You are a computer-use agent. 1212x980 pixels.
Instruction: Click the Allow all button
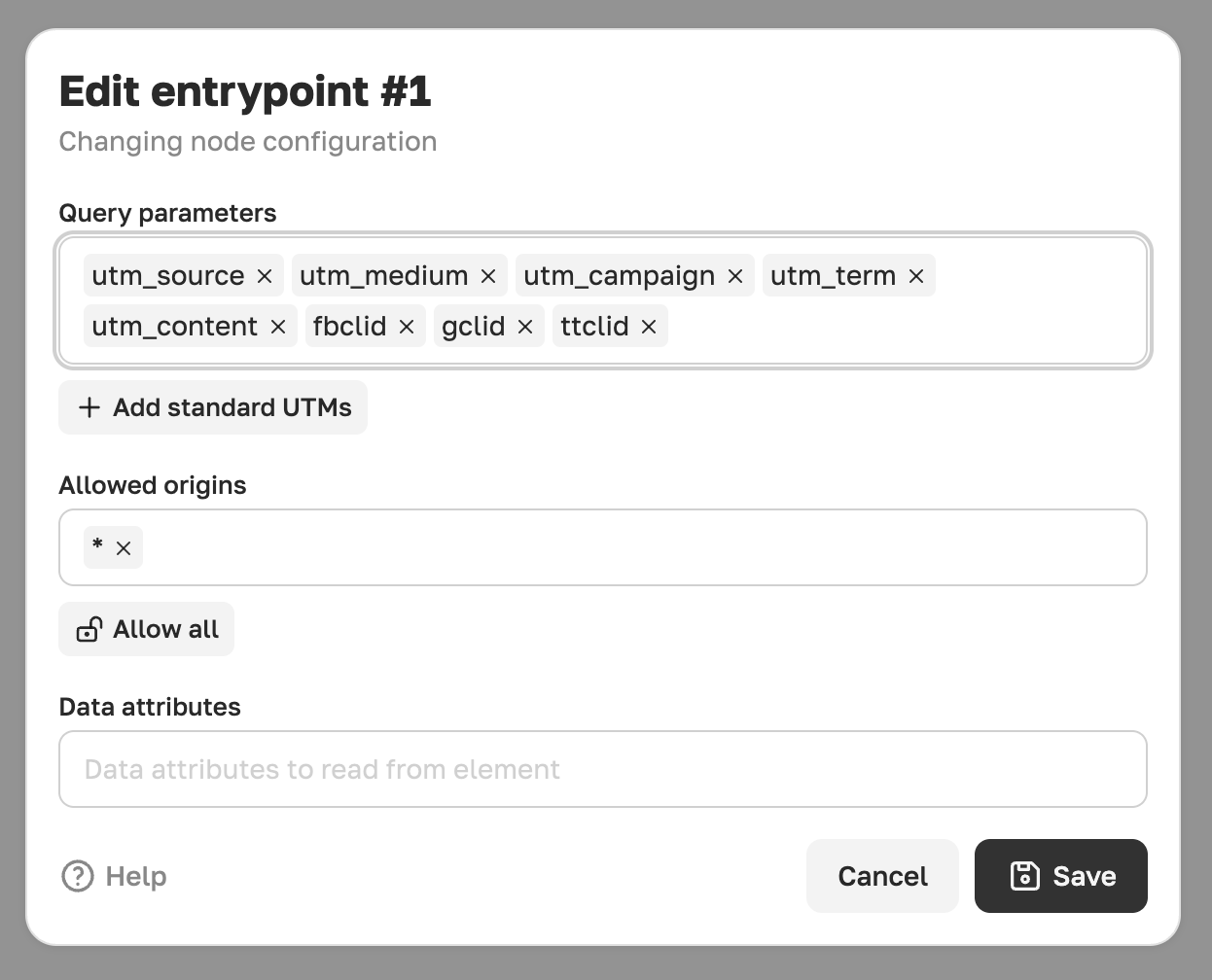pos(147,629)
